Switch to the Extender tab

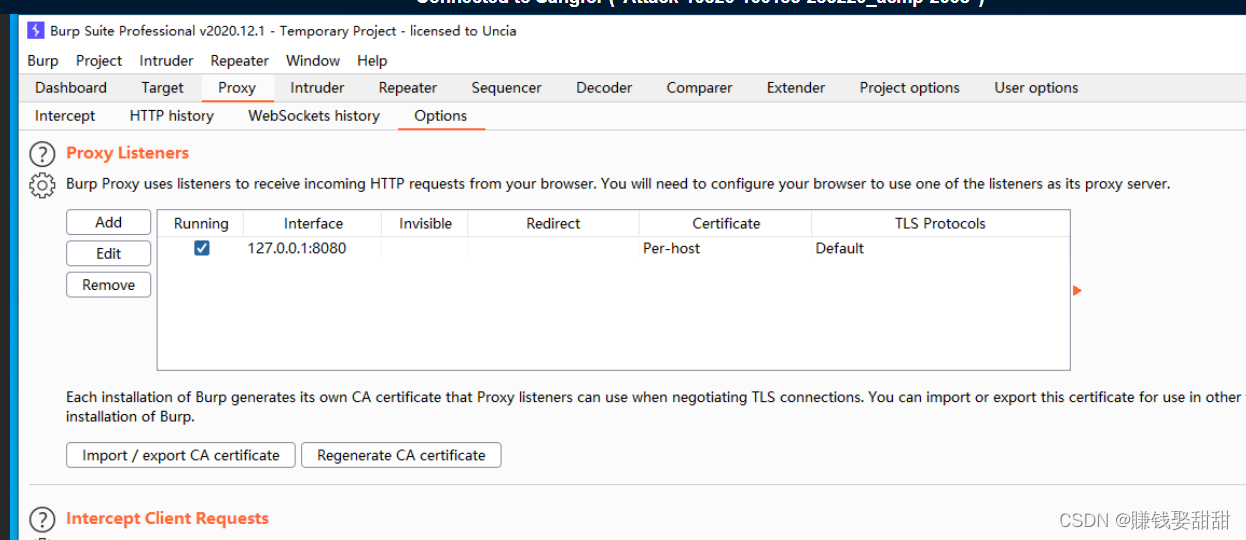click(796, 88)
